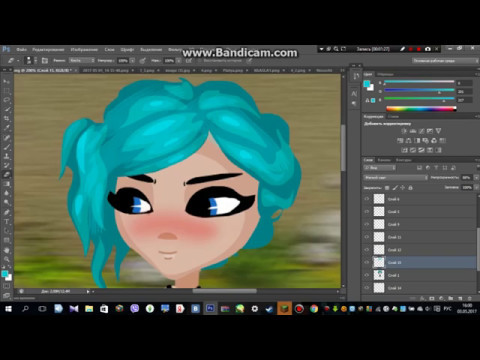Add a Hue/Saturation adjustment

(x=400, y=141)
